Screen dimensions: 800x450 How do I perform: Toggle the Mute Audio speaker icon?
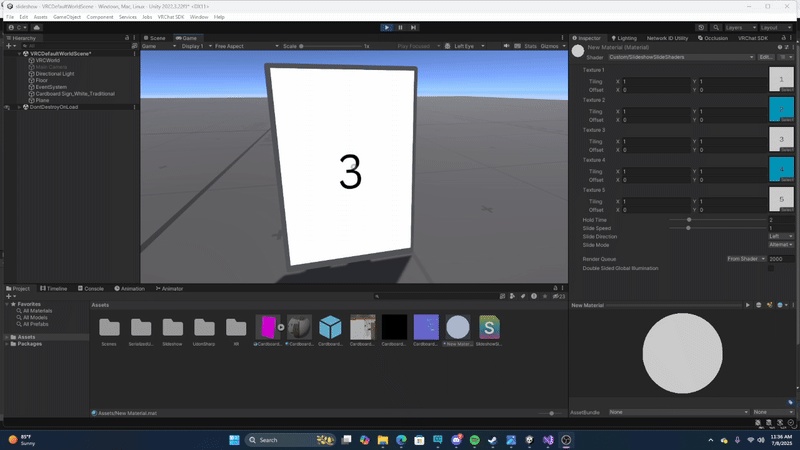tap(507, 46)
